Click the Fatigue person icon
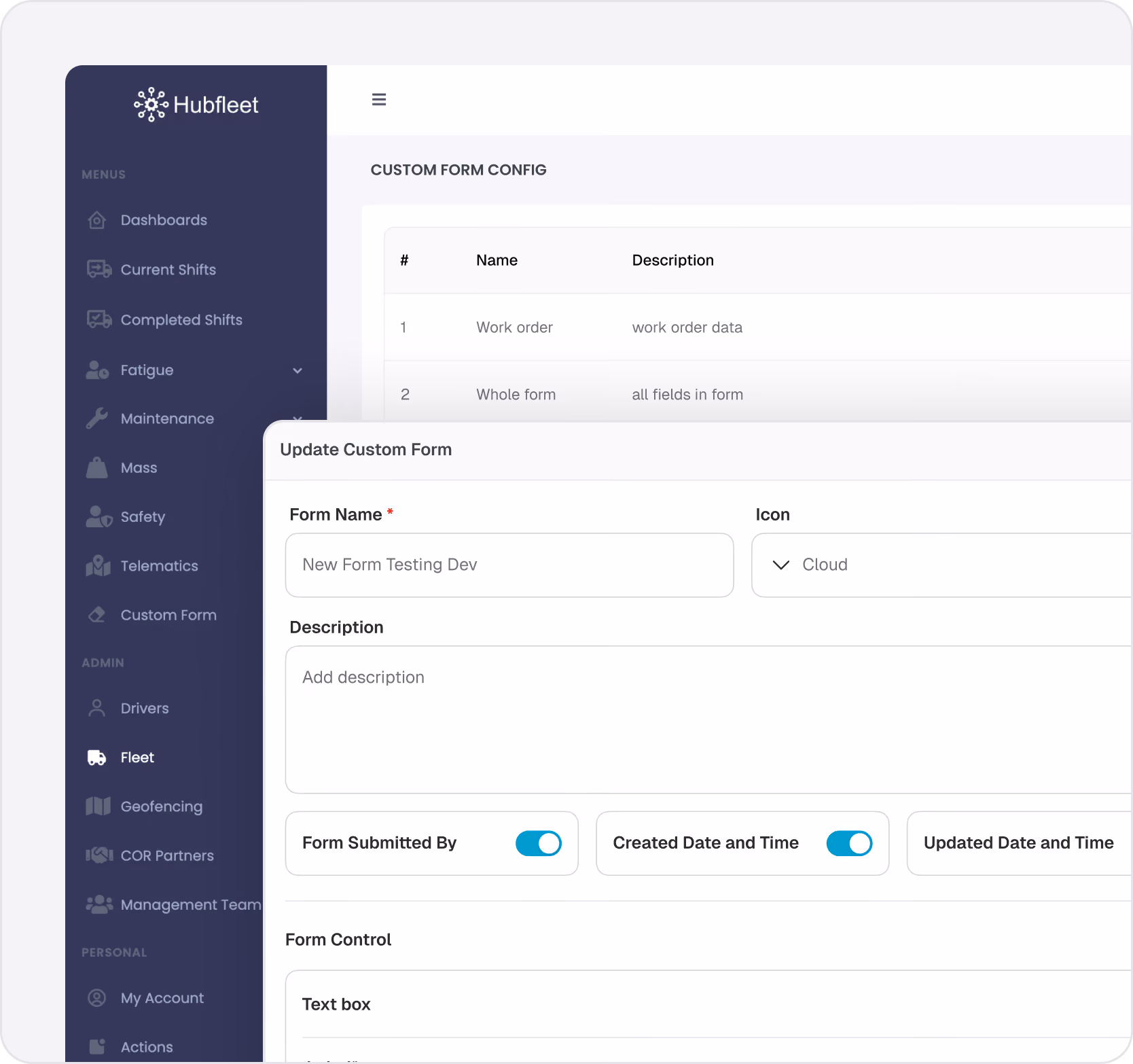Viewport: 1133px width, 1064px height. coord(98,370)
